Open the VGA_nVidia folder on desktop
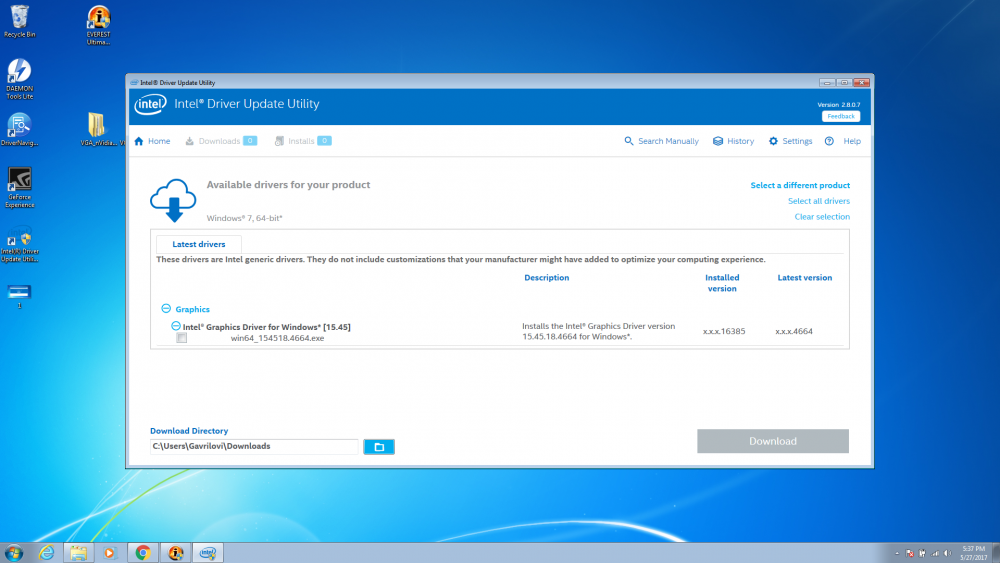The image size is (1000, 563). 97,129
